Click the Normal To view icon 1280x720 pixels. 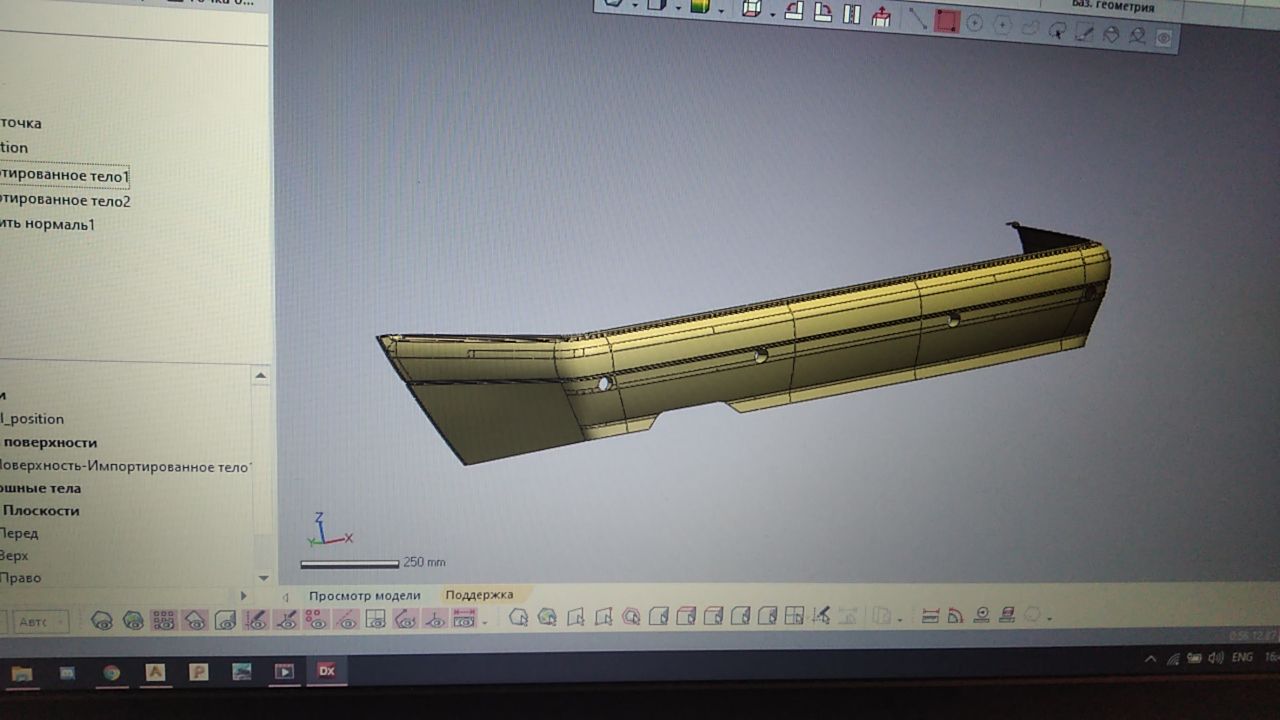coord(882,16)
